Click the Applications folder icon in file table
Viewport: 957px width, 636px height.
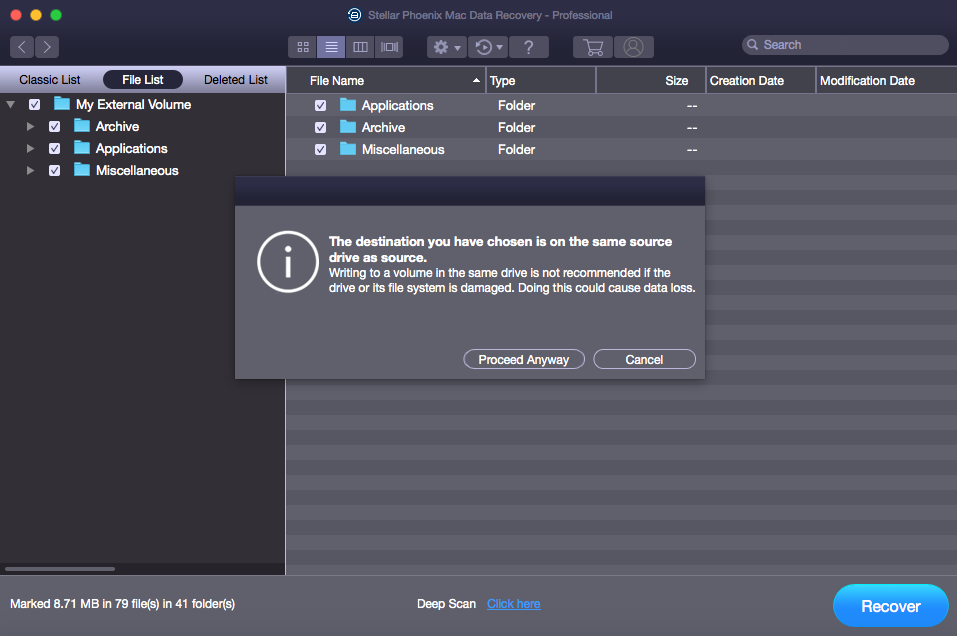[348, 104]
